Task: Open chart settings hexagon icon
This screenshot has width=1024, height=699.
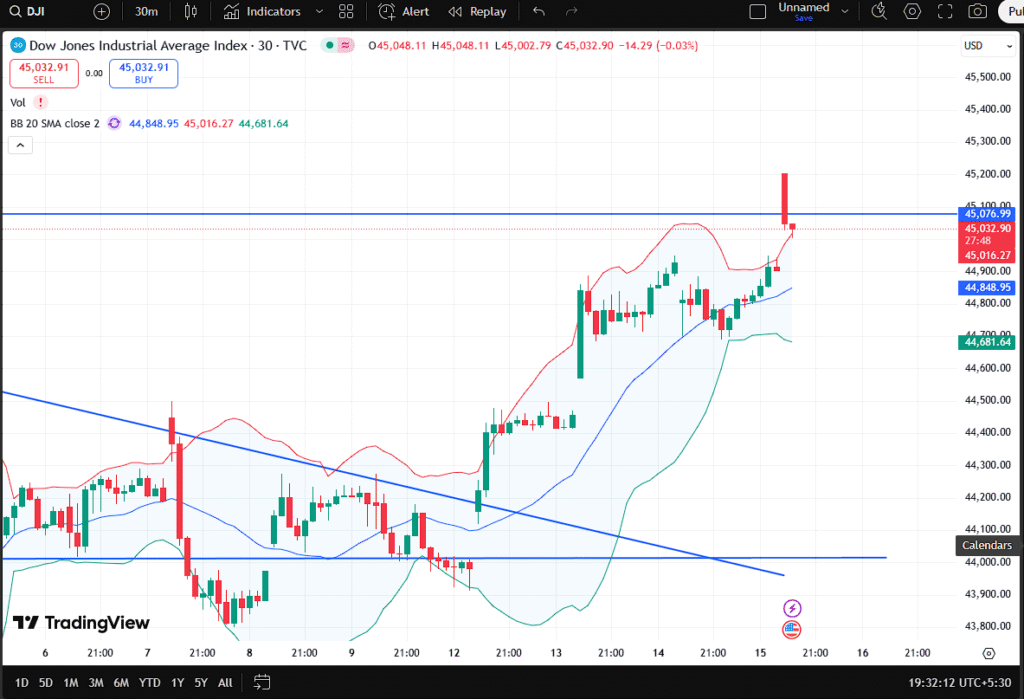Action: (912, 12)
